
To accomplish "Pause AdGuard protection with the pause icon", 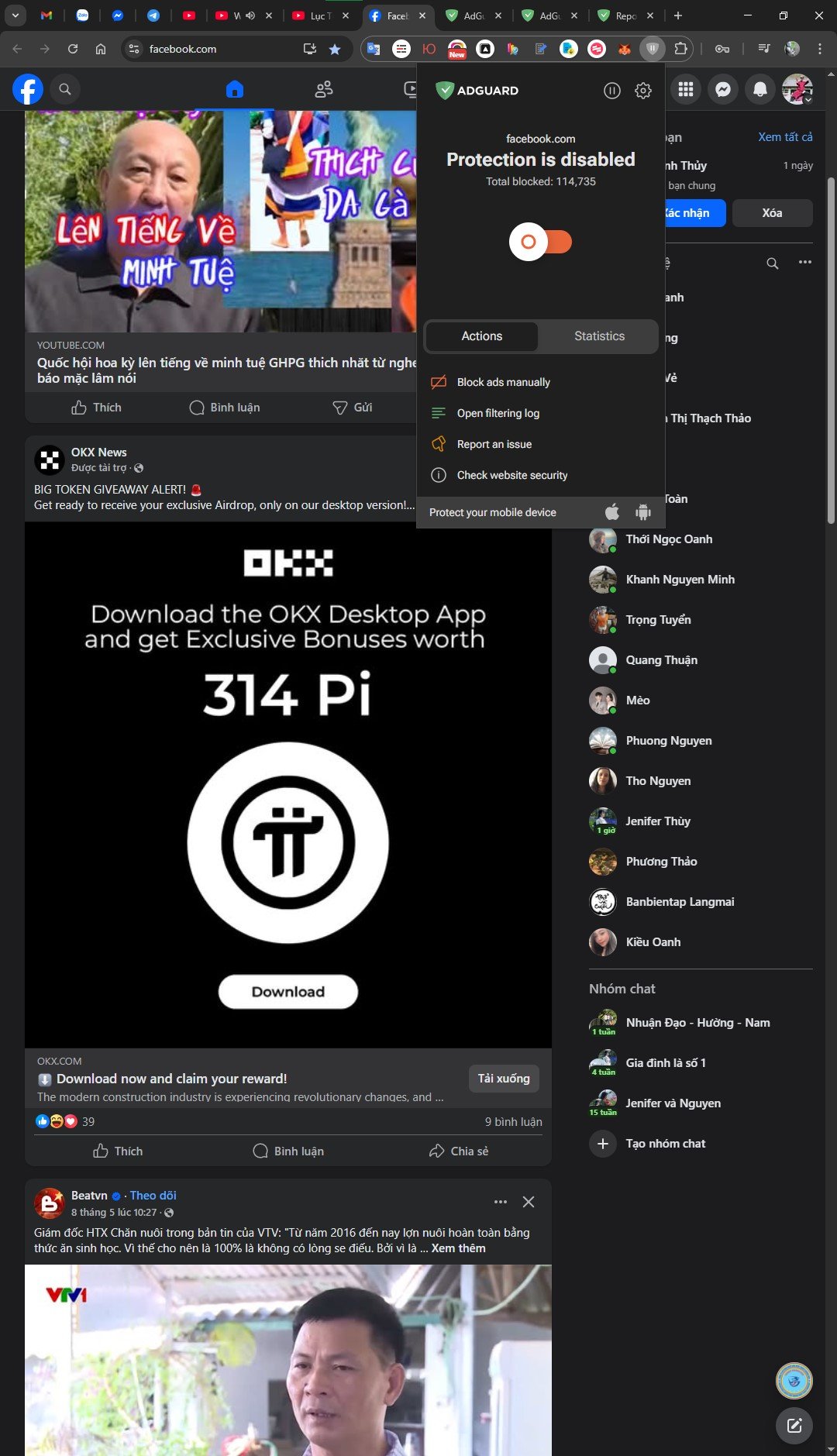I will [612, 91].
